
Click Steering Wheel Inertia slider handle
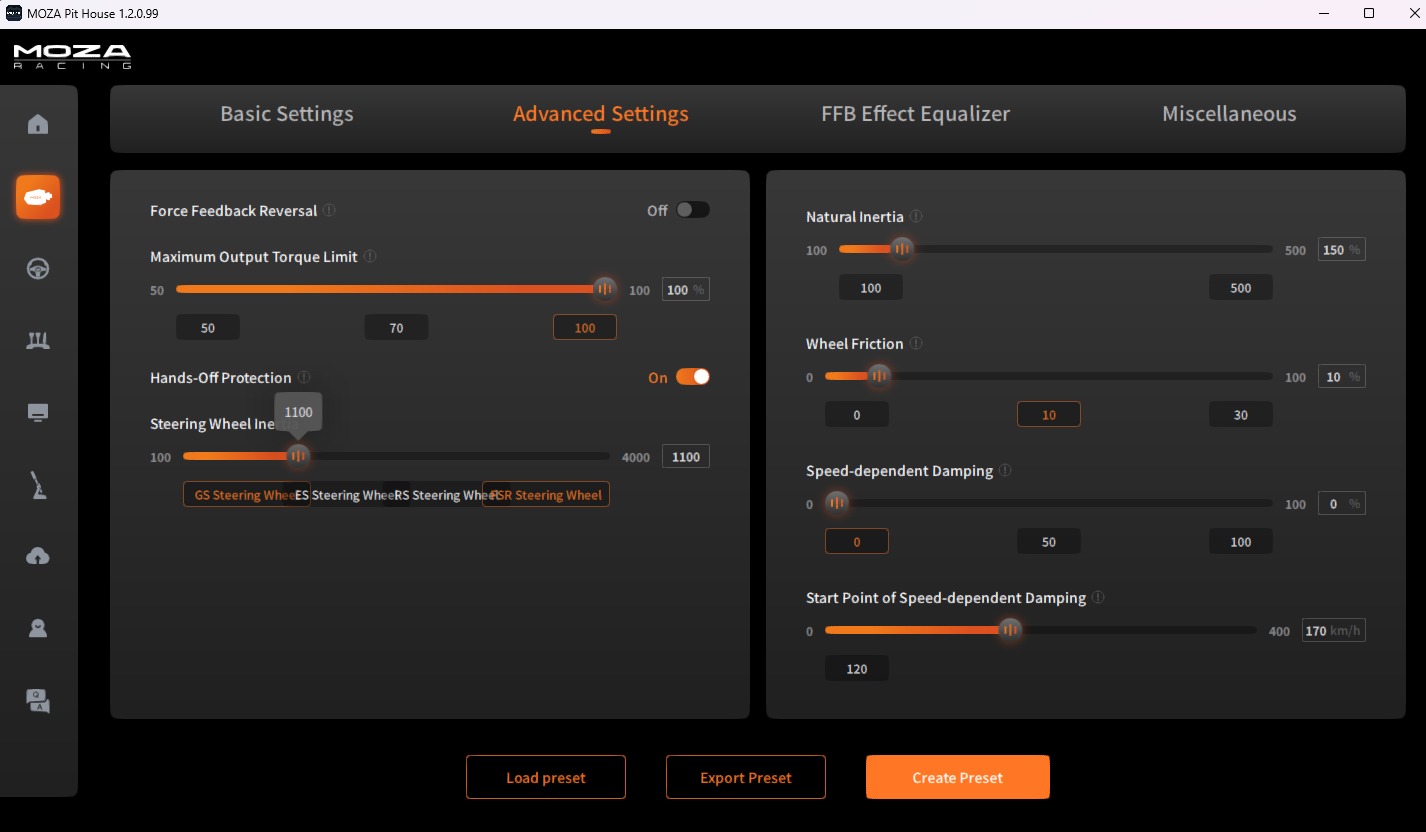pyautogui.click(x=298, y=456)
